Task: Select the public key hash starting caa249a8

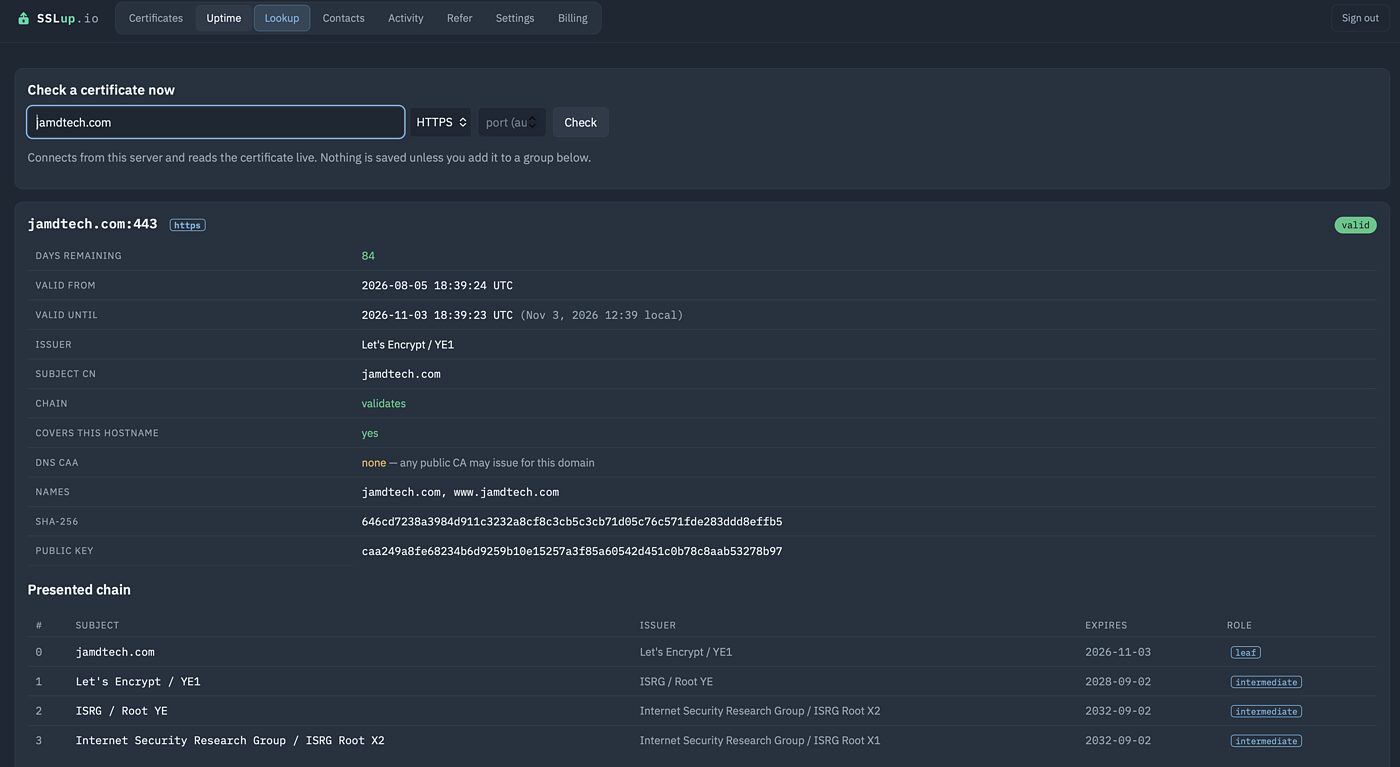Action: click(x=572, y=551)
